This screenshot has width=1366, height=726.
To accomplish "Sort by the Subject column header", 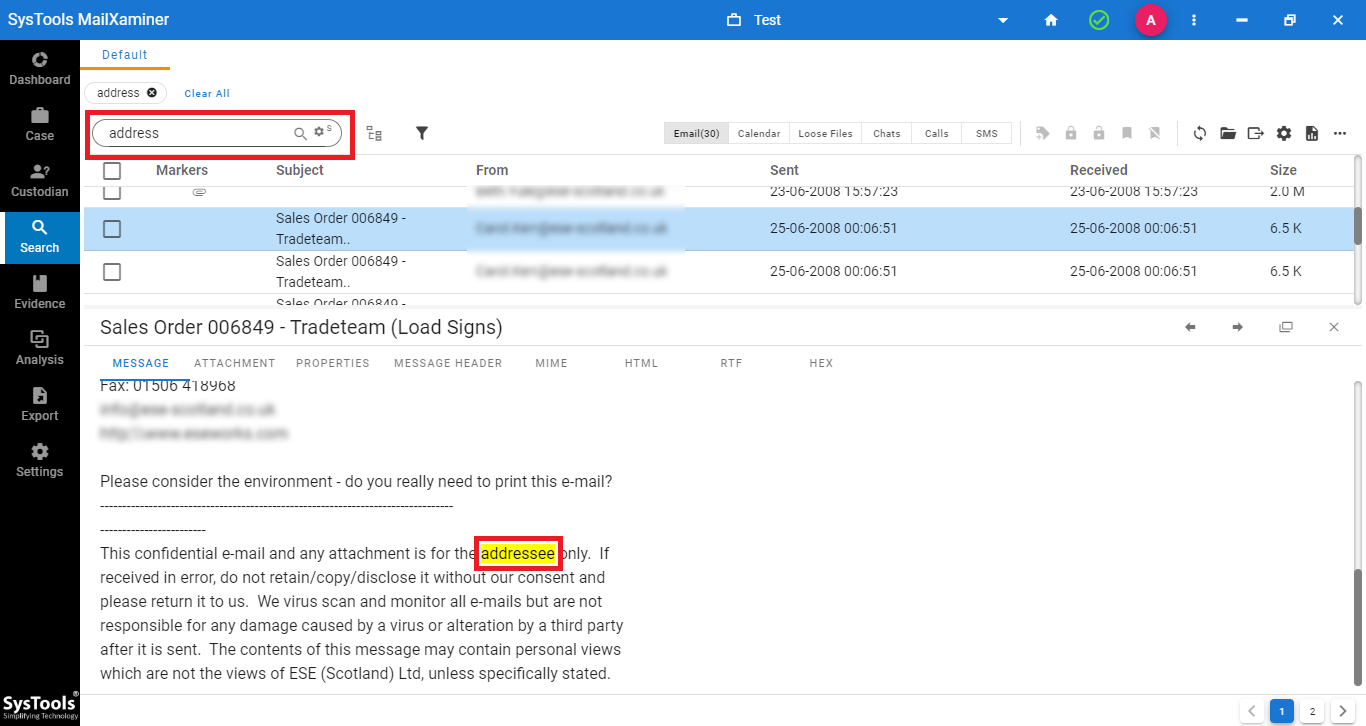I will point(300,170).
